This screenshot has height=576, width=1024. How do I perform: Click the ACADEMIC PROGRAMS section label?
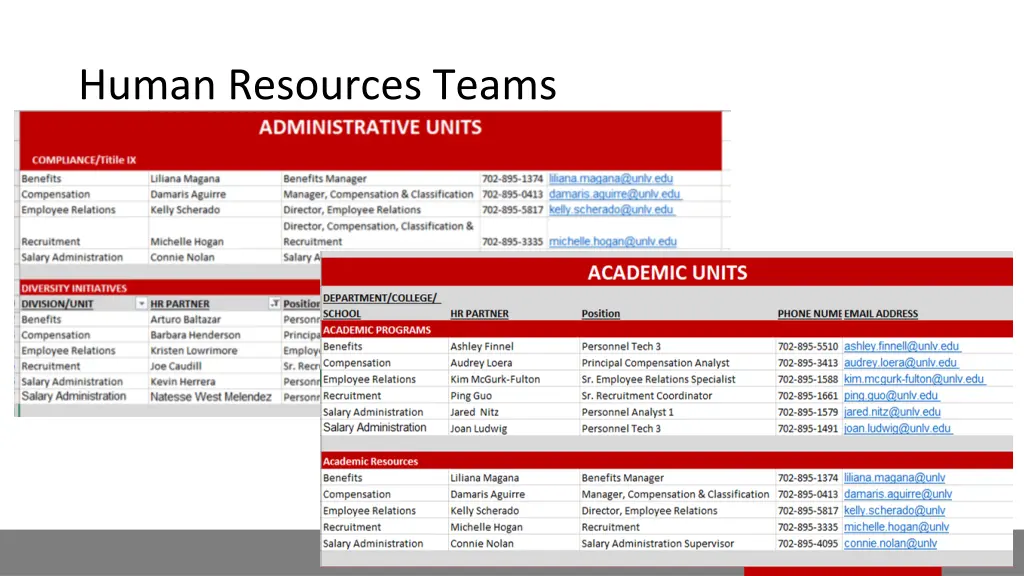(x=377, y=330)
